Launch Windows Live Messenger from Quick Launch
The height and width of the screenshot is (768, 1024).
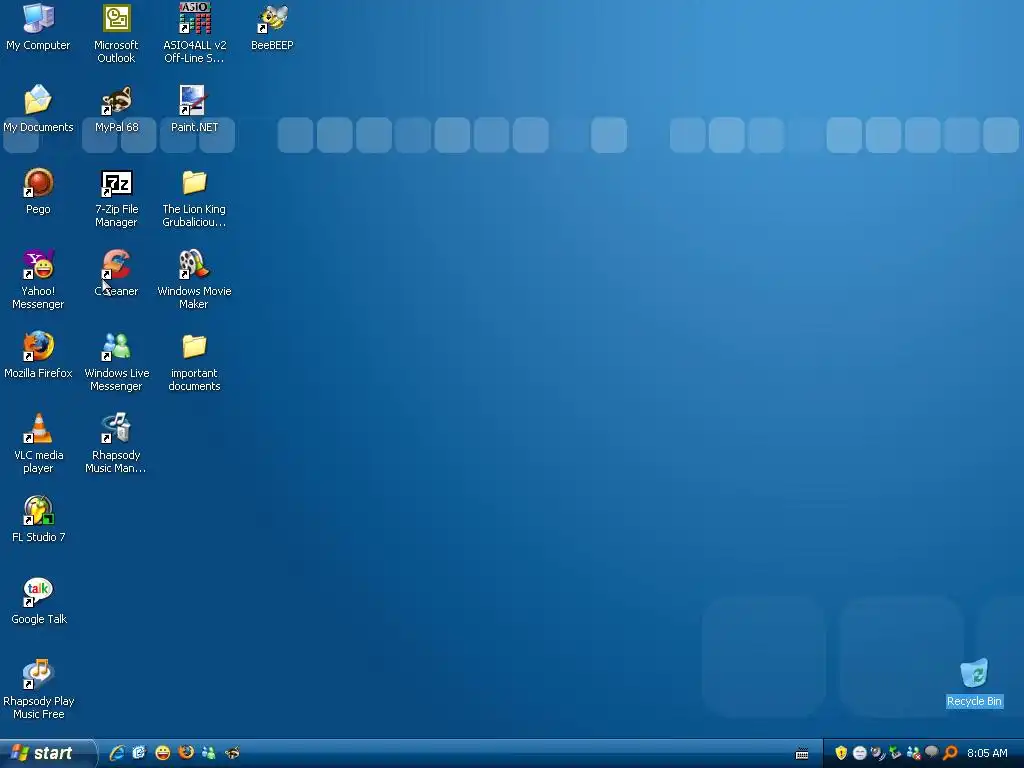209,753
